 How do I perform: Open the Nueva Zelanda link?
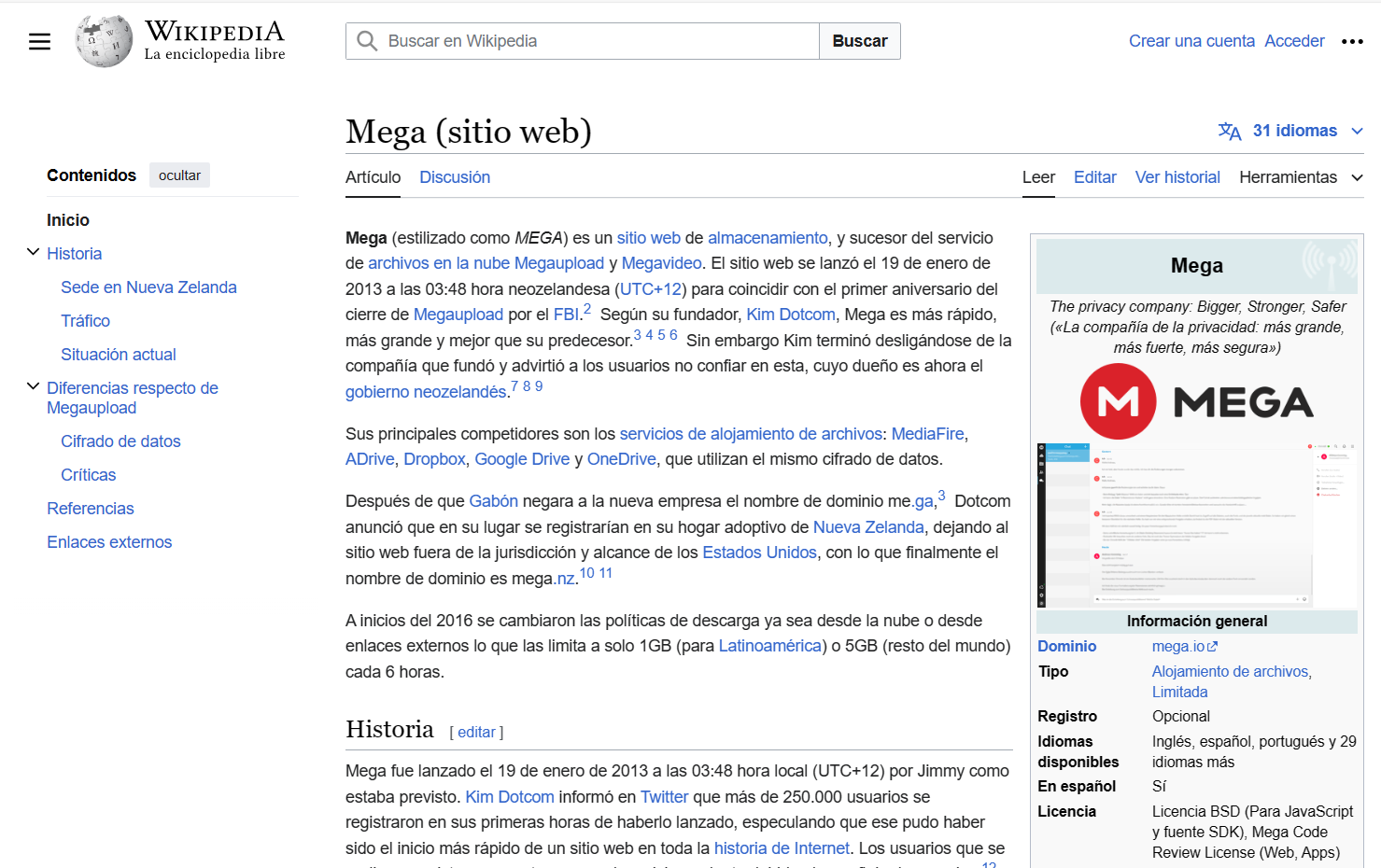868,527
